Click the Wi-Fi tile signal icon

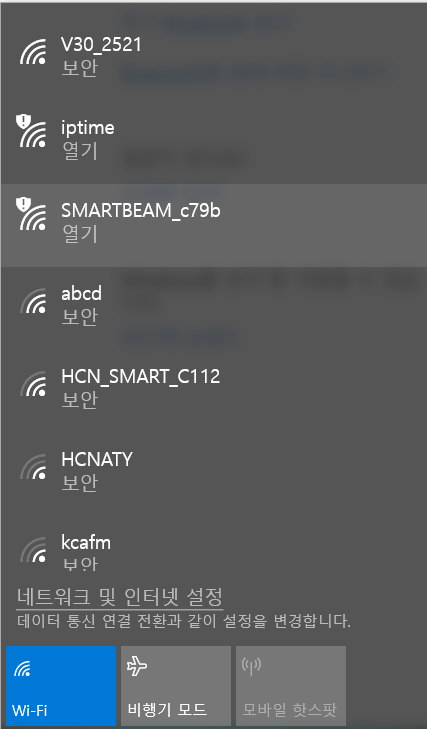(x=21, y=669)
